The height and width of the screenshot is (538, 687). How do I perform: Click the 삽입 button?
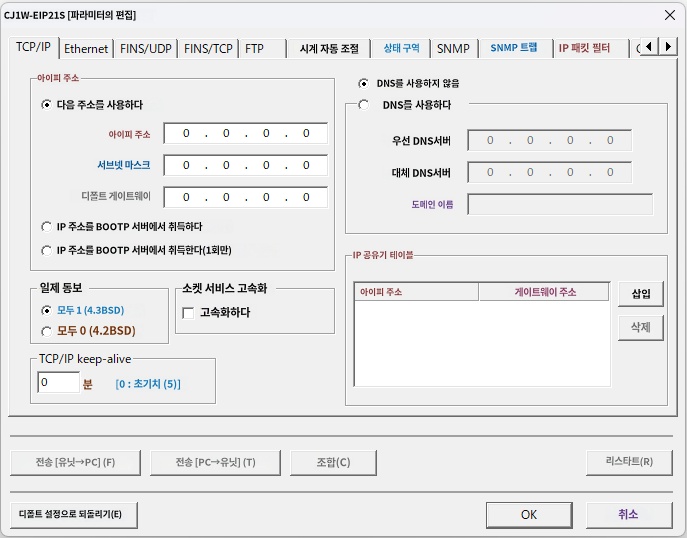click(x=641, y=294)
